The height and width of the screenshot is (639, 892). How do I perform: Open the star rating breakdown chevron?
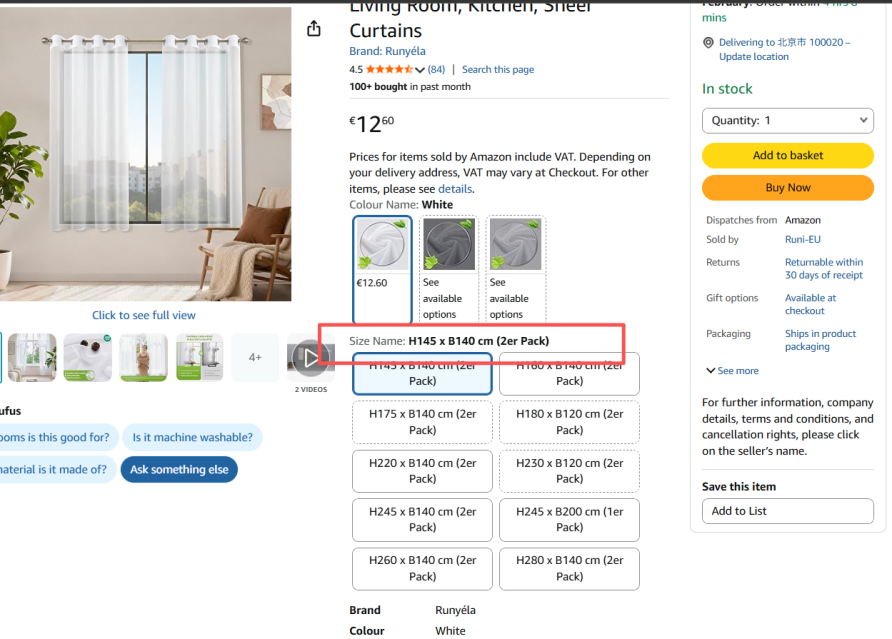click(420, 70)
